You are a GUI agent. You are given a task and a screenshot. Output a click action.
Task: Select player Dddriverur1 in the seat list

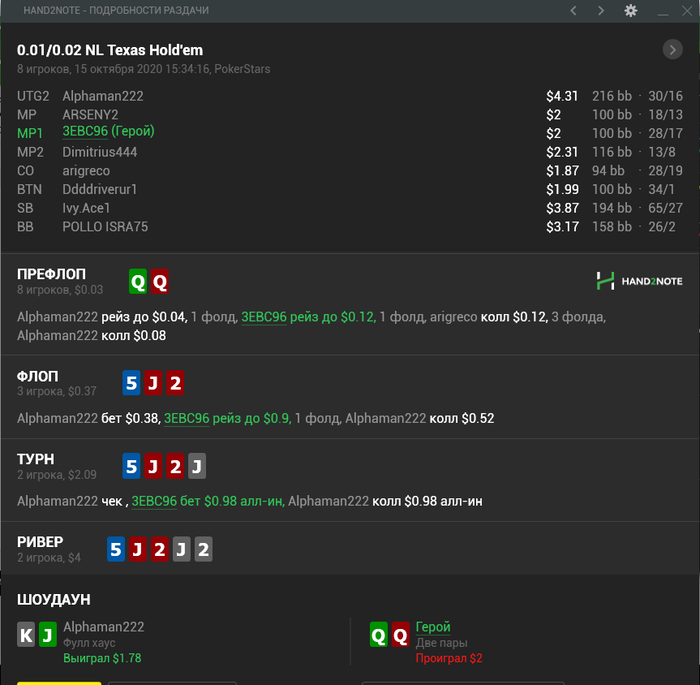point(100,189)
